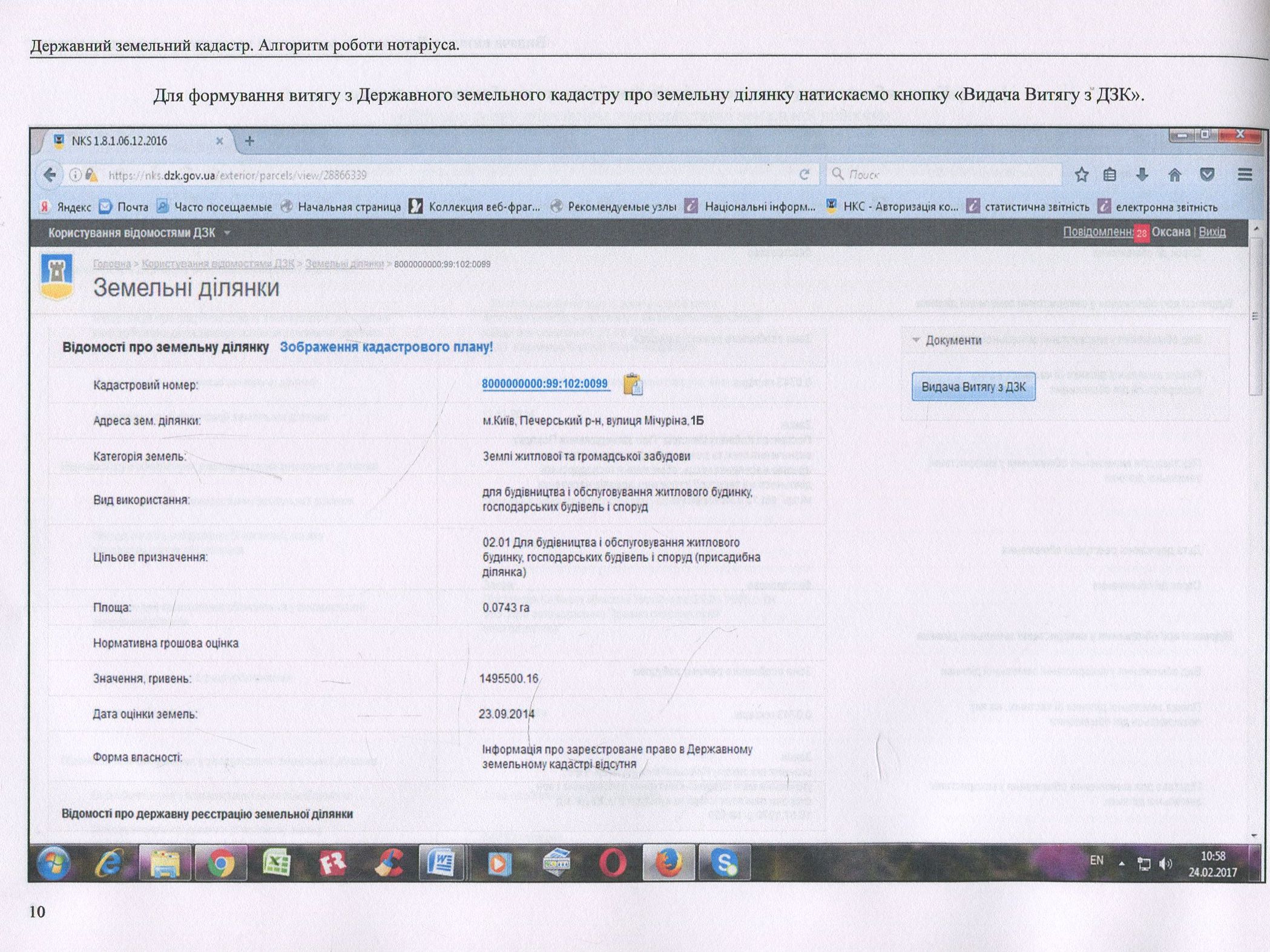The image size is (1270, 952).
Task: Open the Windows Start button
Action: [53, 863]
